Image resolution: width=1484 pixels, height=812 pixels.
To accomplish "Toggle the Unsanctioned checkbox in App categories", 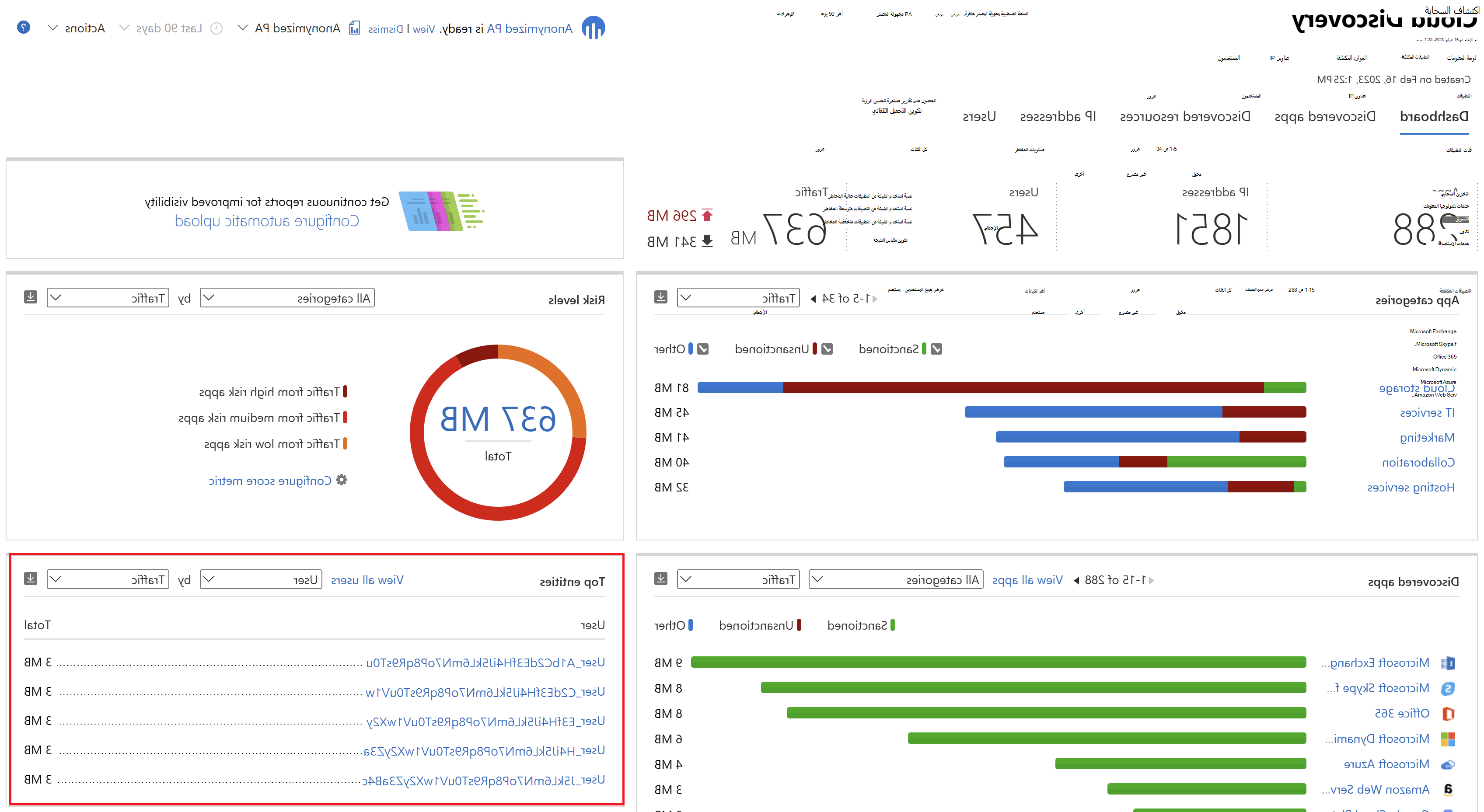I will [827, 349].
